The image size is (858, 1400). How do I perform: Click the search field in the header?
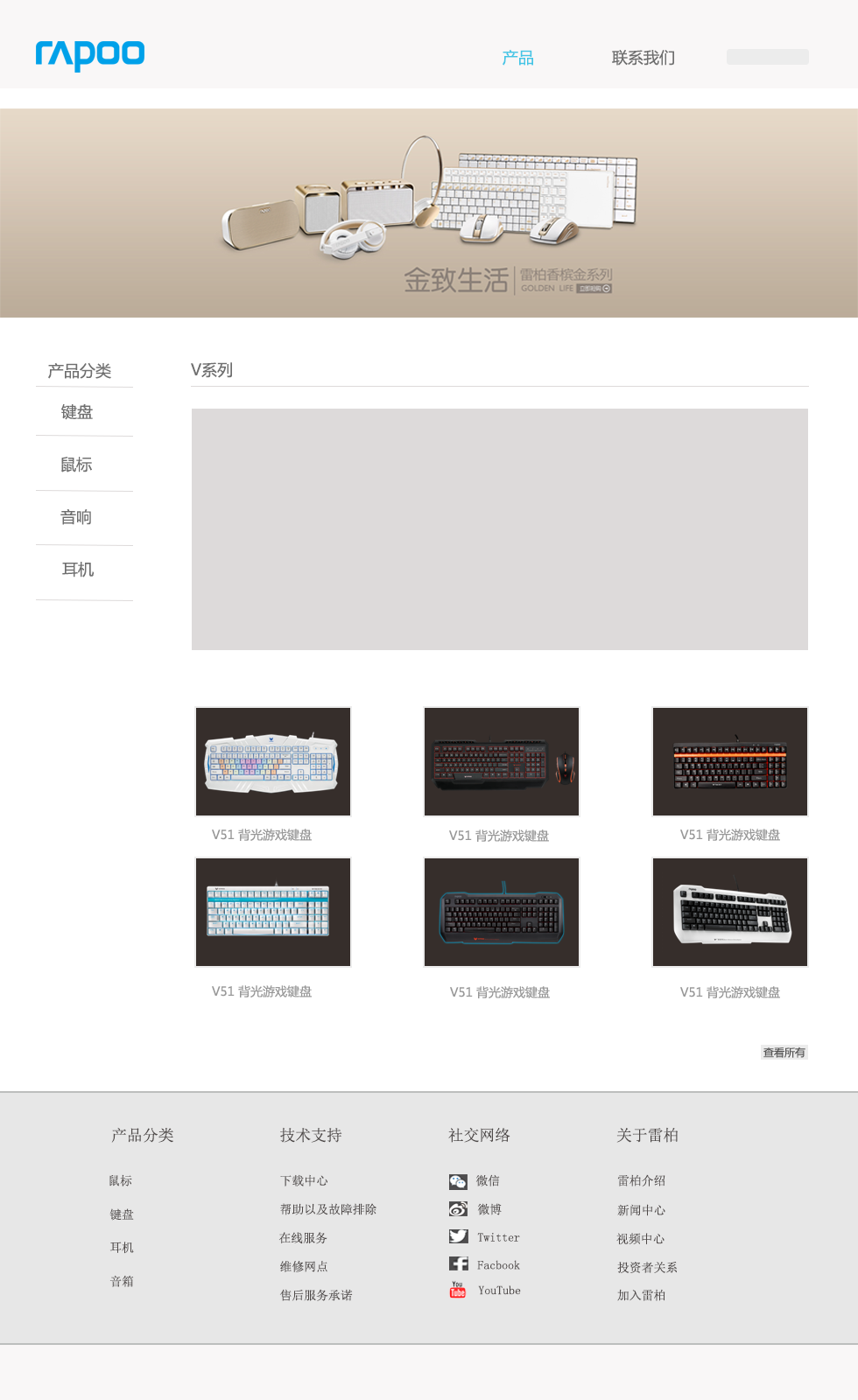click(x=768, y=57)
